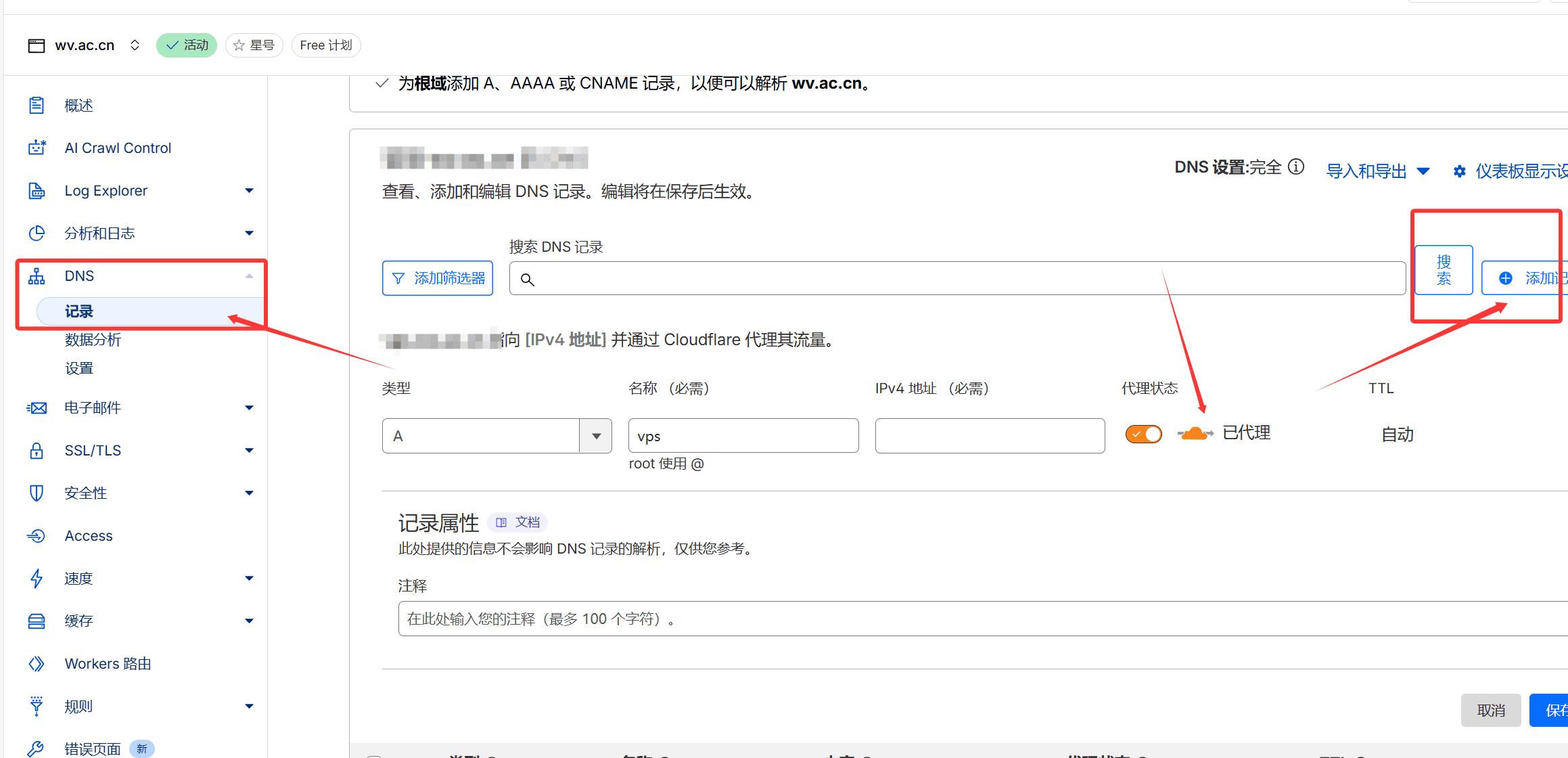
Task: Click the 添加筛选器 button
Action: (438, 278)
